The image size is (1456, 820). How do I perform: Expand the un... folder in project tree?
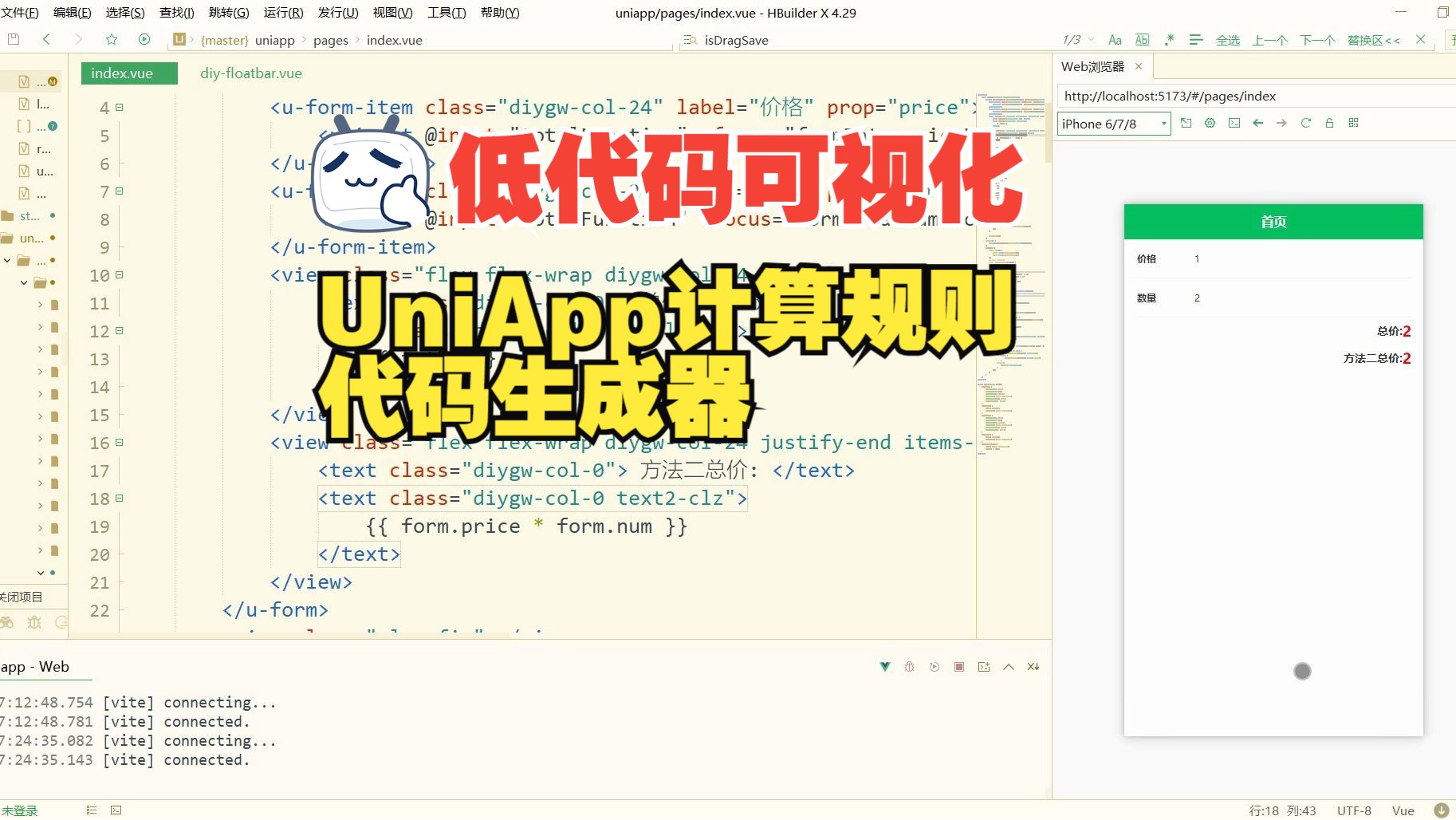click(x=30, y=238)
